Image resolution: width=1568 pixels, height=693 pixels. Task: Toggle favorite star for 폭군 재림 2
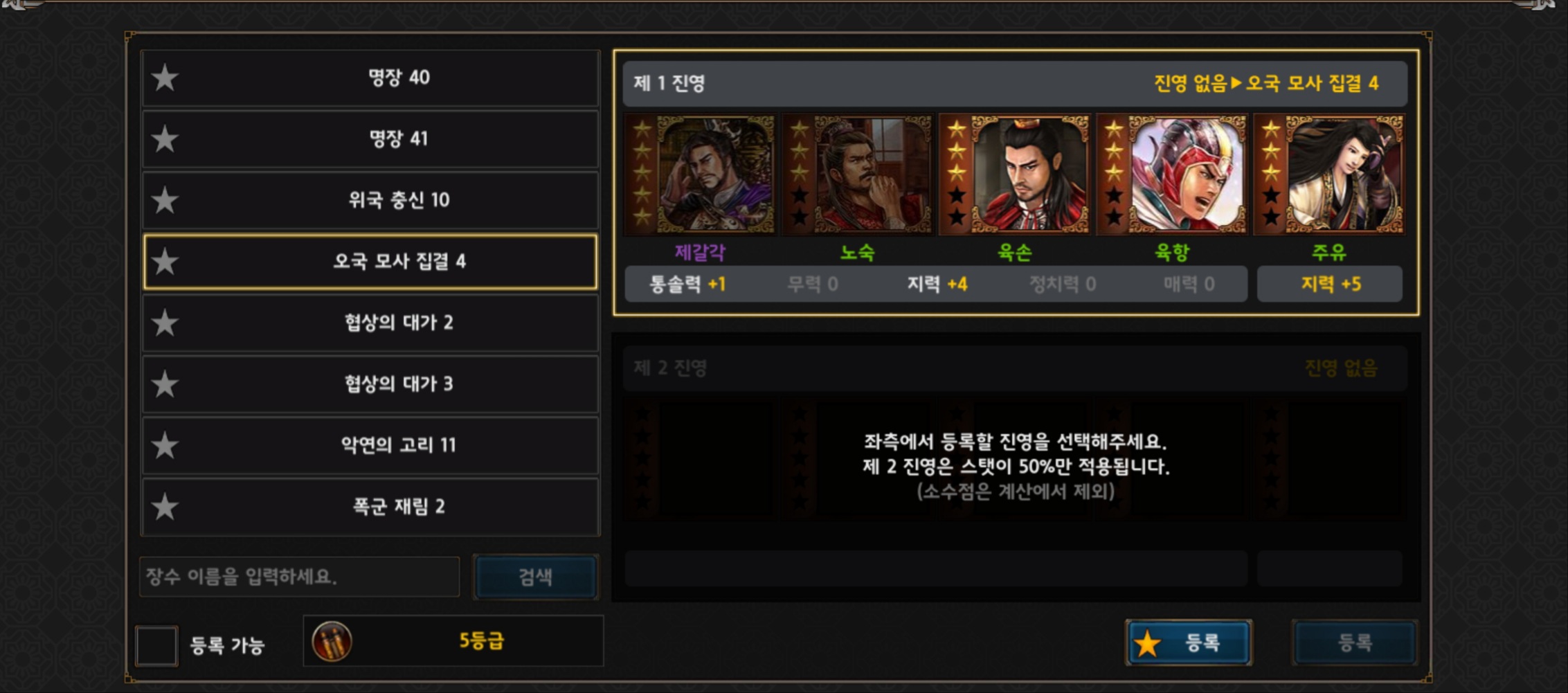click(165, 507)
